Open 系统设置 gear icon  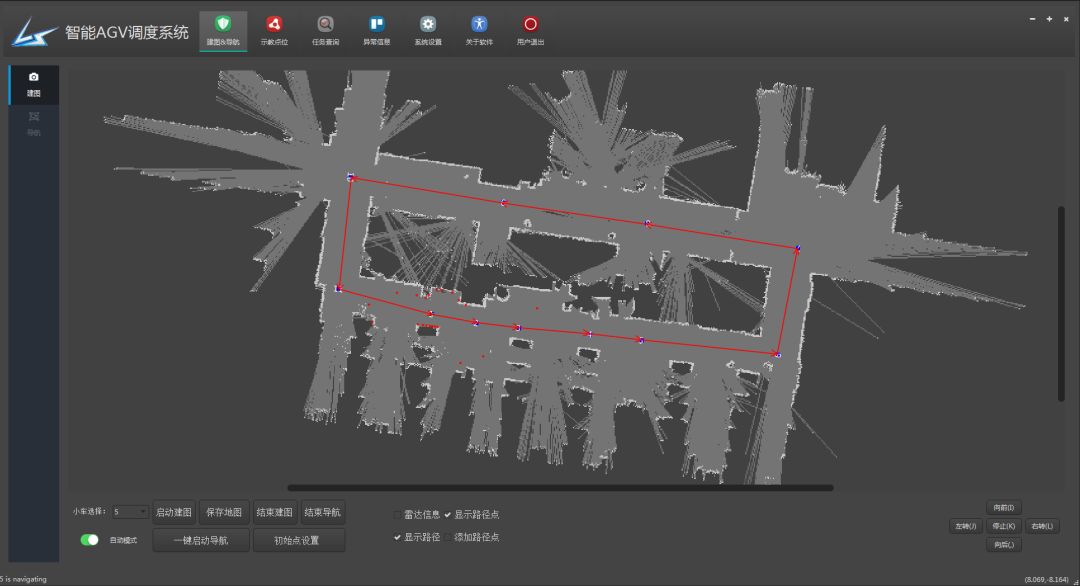point(428,24)
